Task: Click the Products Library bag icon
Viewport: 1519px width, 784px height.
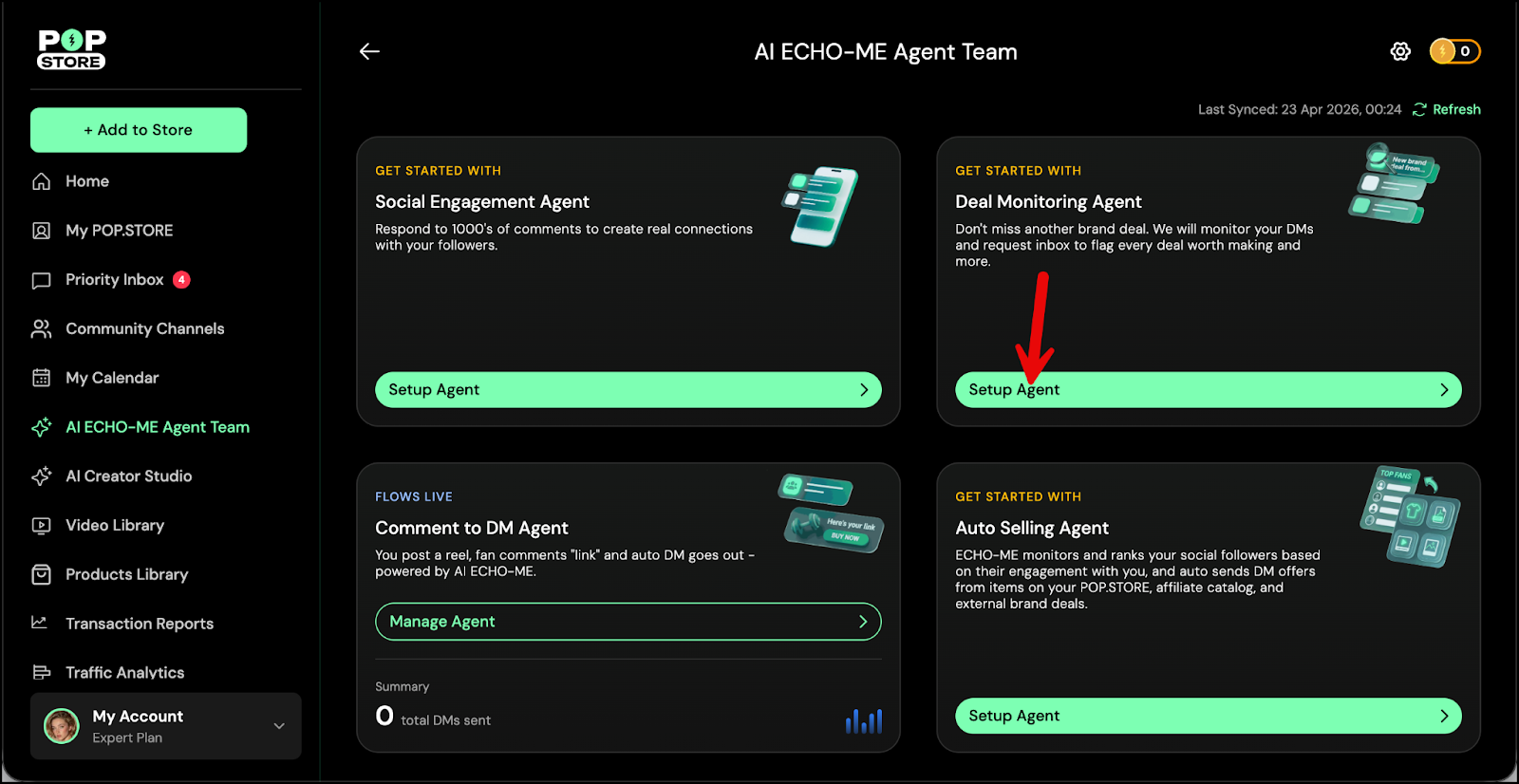Action: [41, 574]
